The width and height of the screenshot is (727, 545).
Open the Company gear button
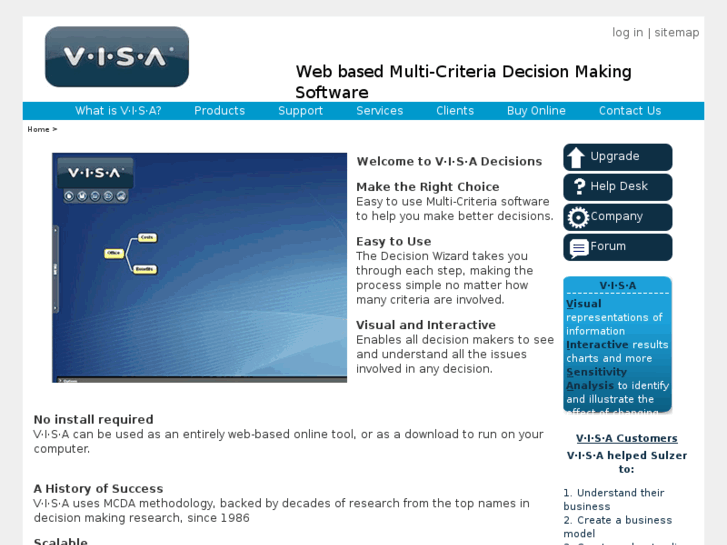618,217
